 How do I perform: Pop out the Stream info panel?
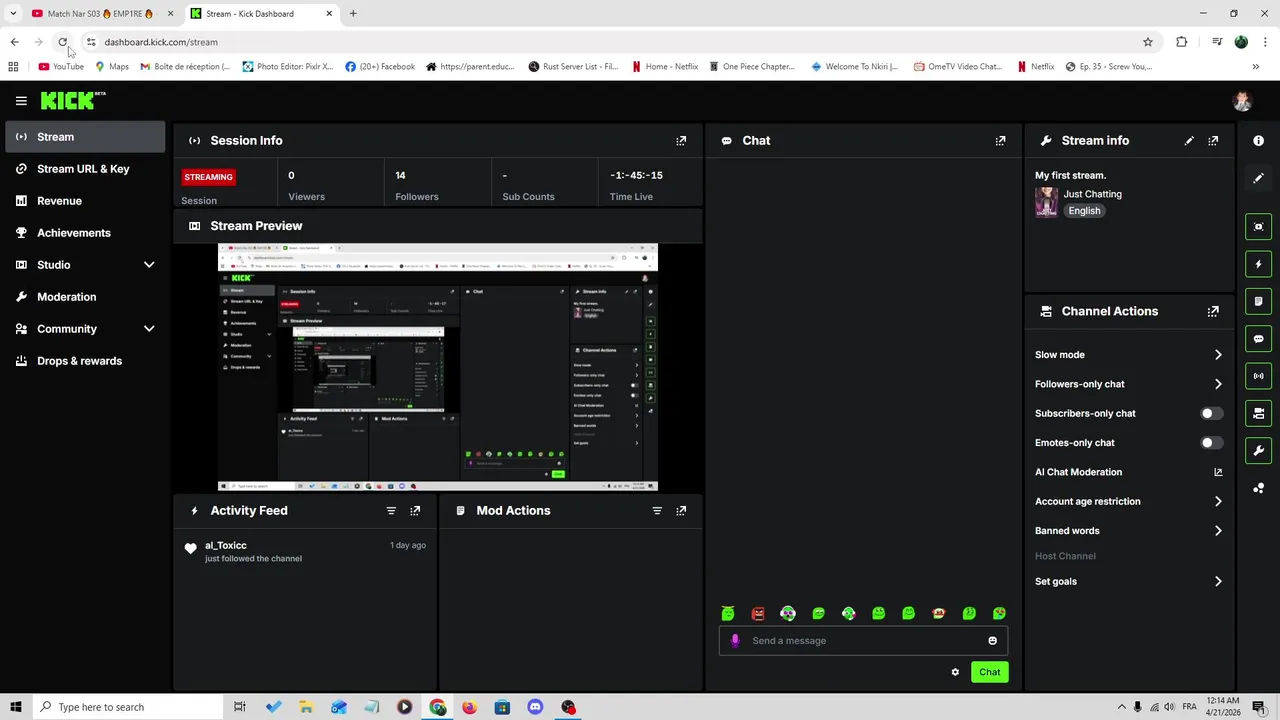click(1213, 141)
